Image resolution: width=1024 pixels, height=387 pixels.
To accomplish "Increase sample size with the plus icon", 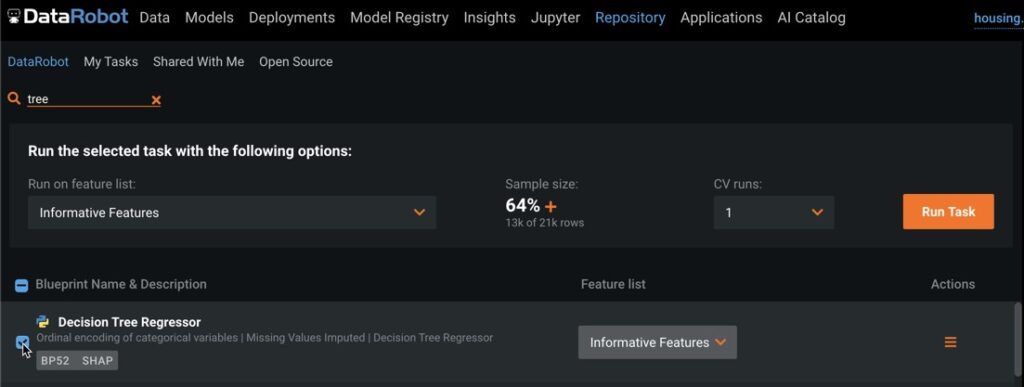I will pyautogui.click(x=551, y=207).
